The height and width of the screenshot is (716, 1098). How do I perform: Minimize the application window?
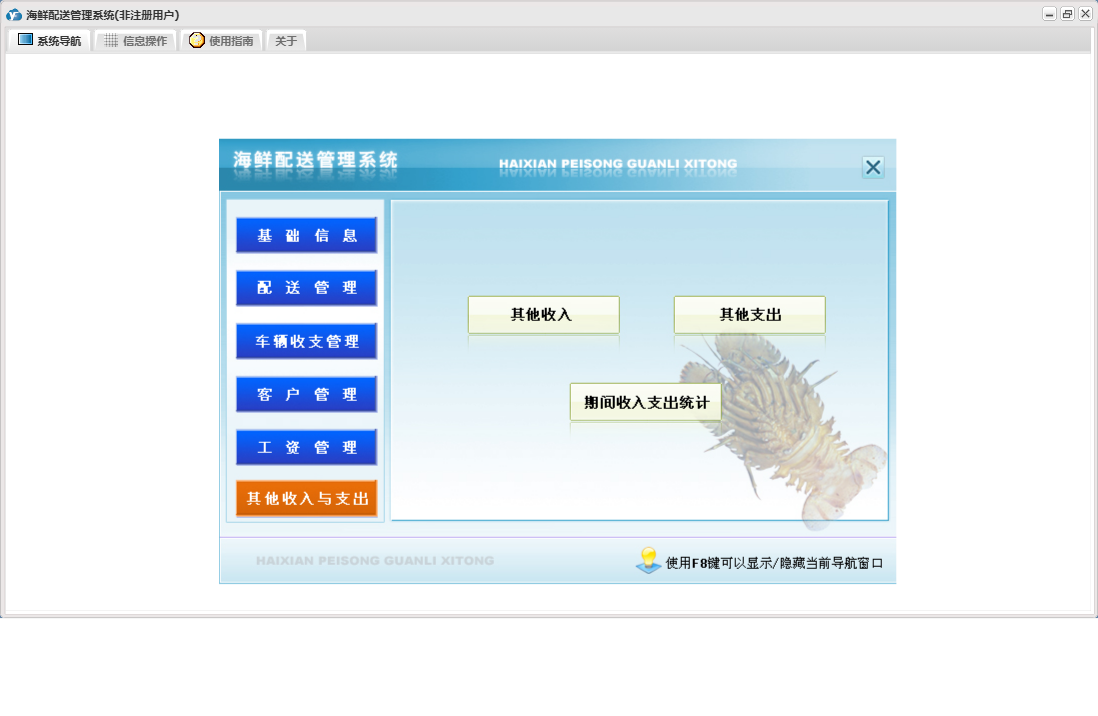coord(1049,14)
